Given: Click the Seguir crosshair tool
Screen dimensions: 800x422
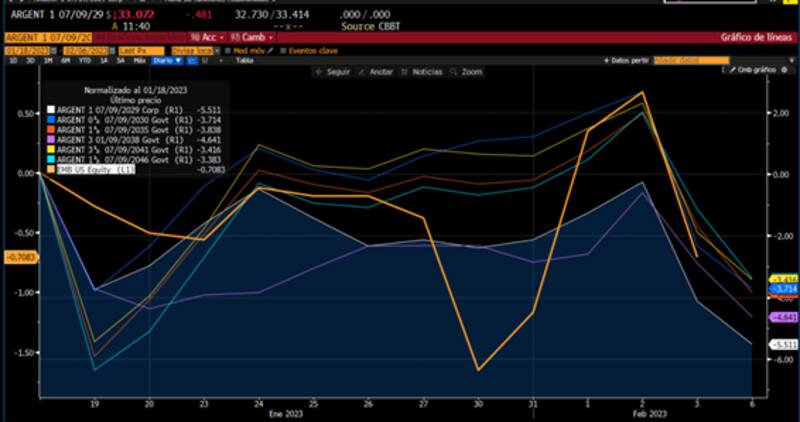Looking at the screenshot, I should 332,72.
